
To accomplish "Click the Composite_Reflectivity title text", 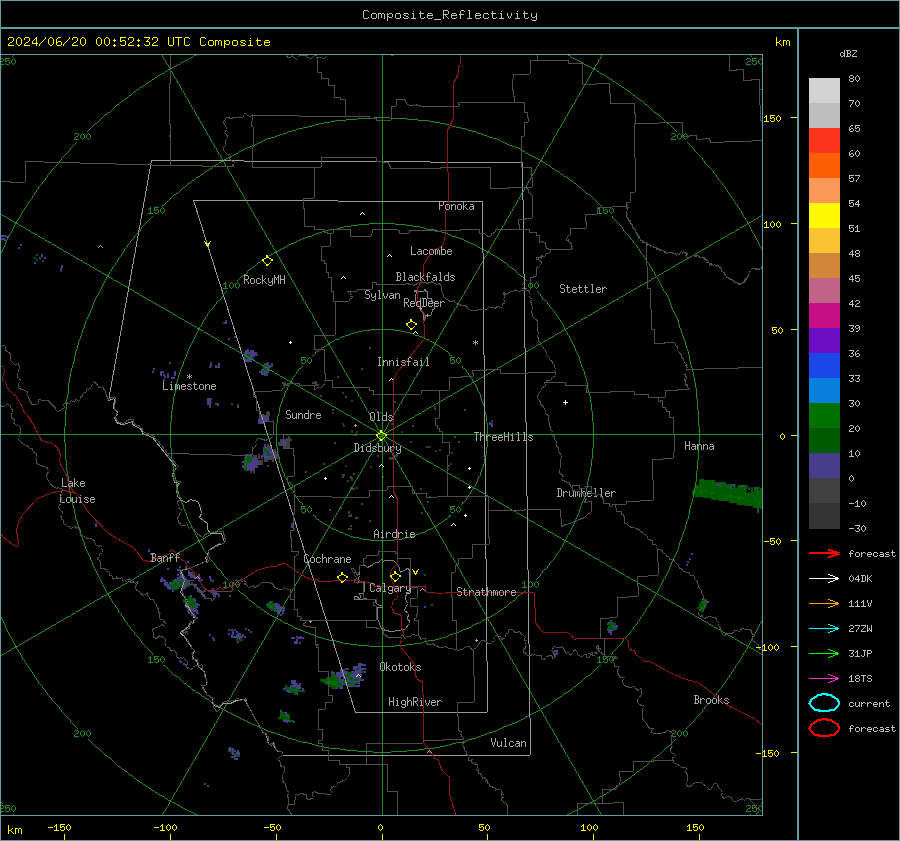I will click(450, 15).
